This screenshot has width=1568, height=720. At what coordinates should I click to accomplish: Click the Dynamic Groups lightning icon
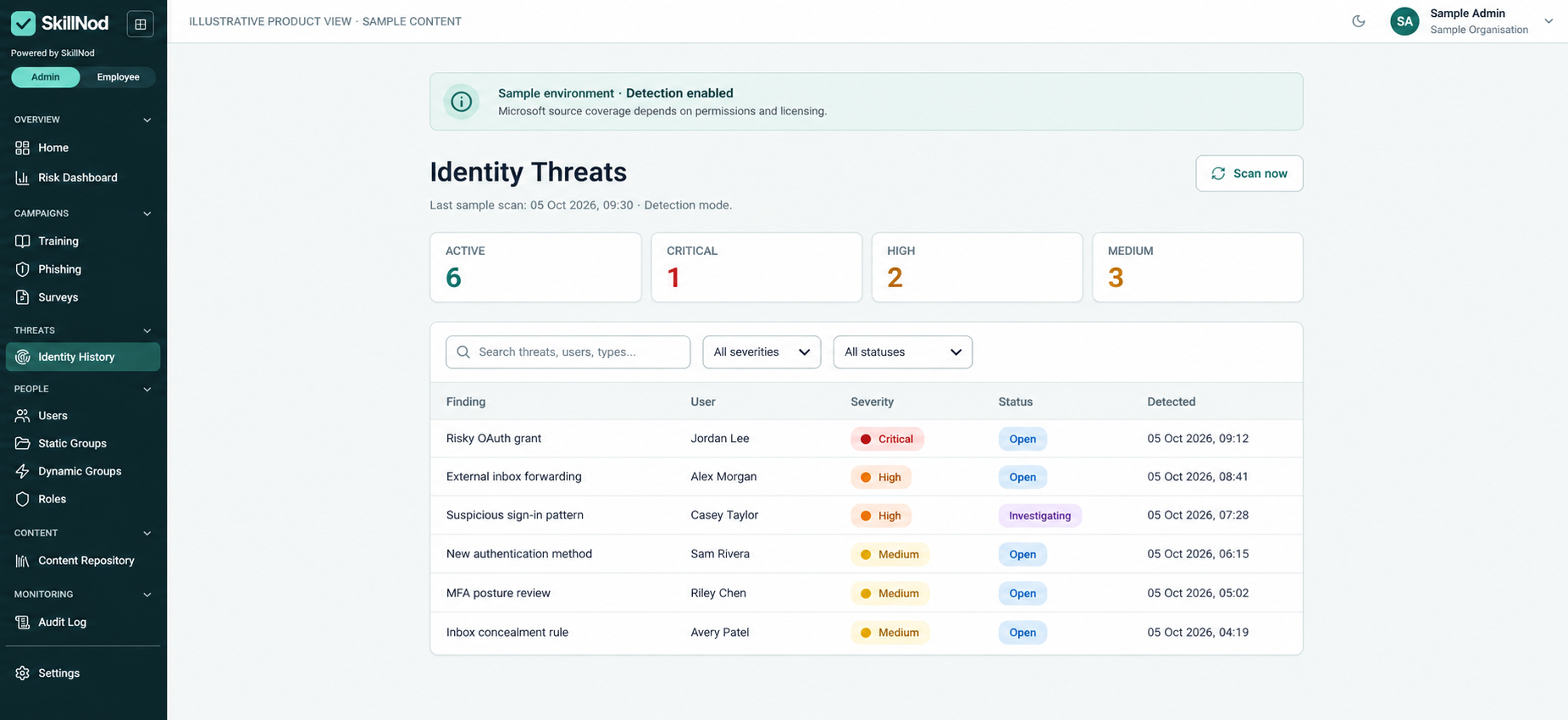pos(23,472)
